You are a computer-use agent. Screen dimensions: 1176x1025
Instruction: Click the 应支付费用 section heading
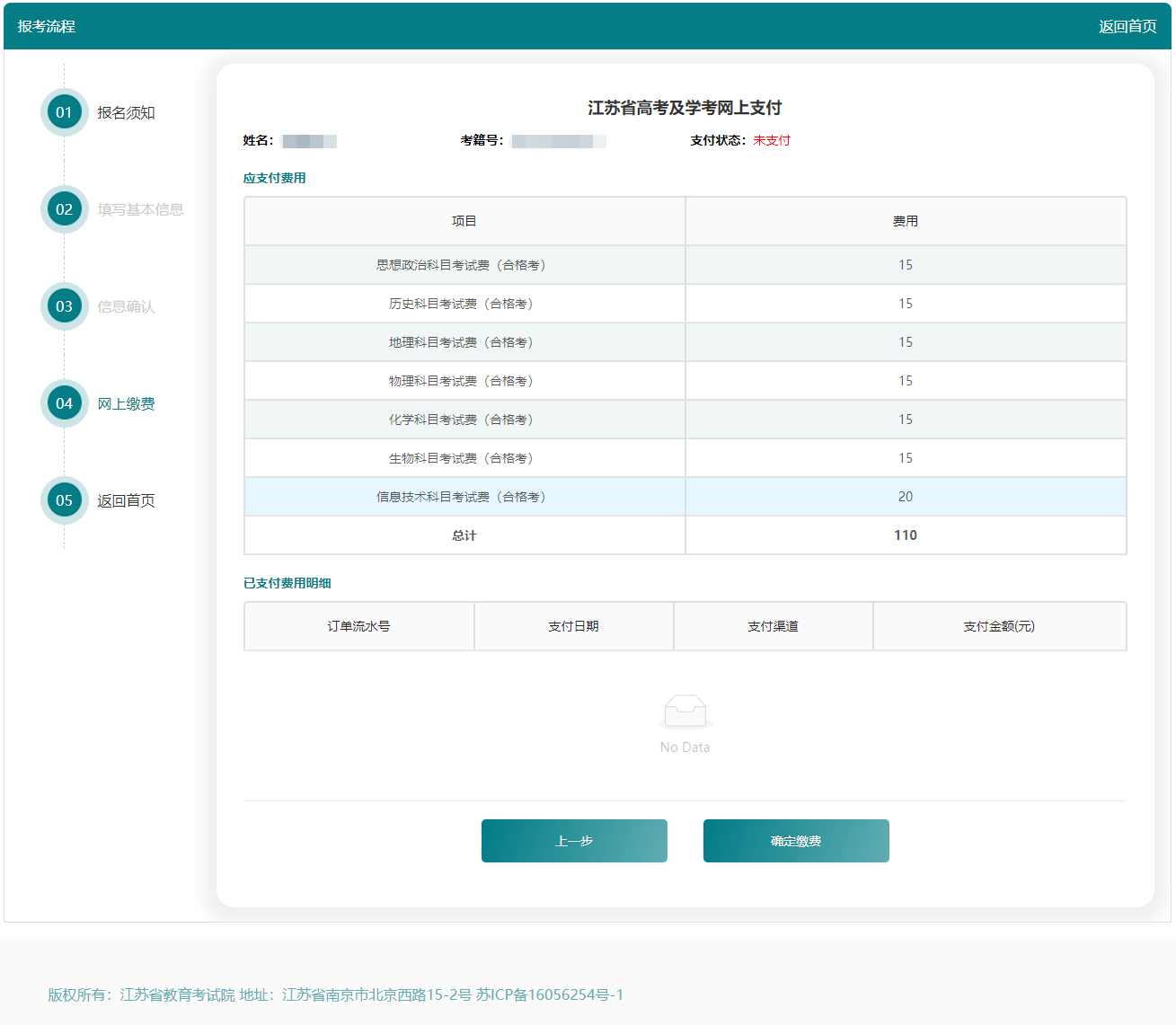(275, 178)
